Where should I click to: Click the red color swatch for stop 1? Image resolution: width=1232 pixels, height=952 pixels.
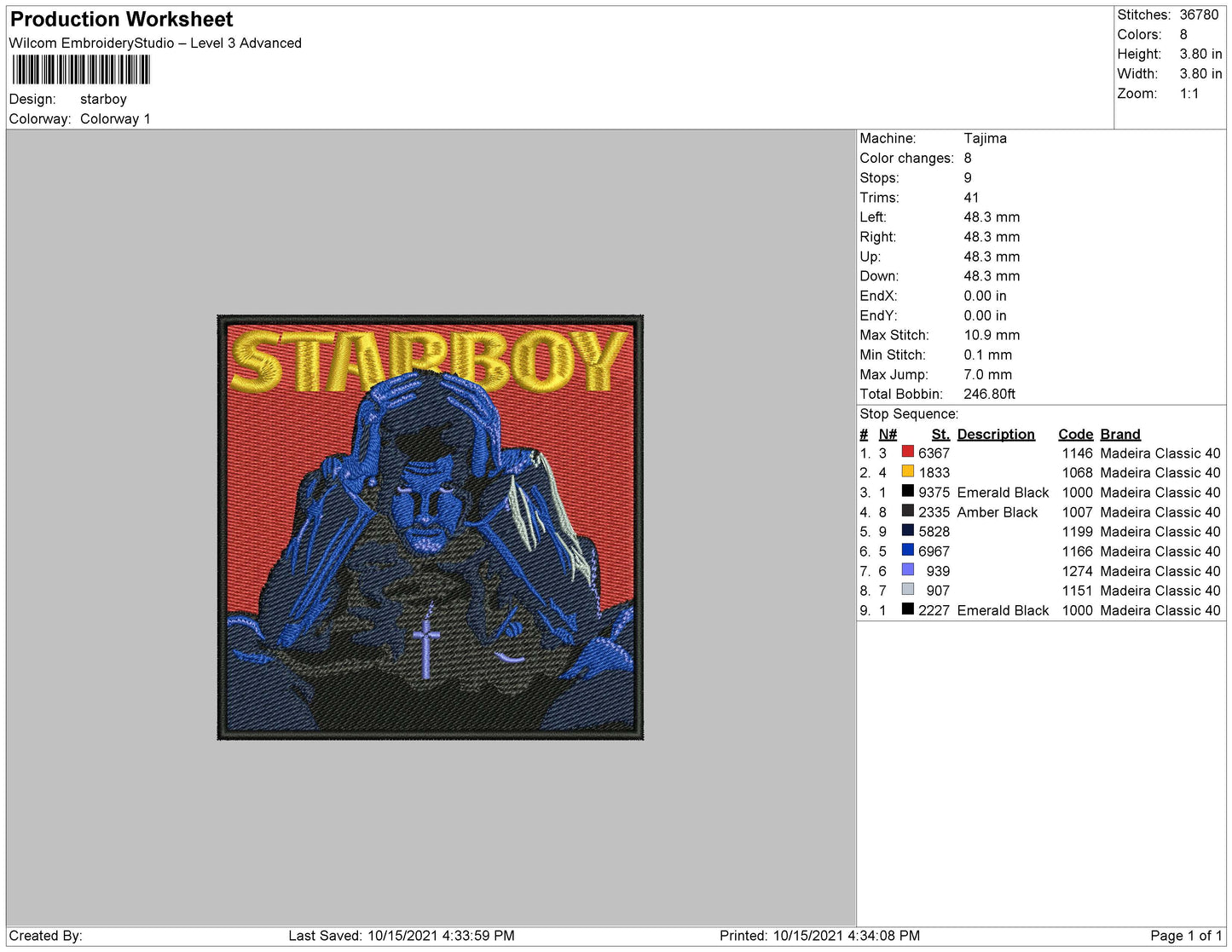908,452
